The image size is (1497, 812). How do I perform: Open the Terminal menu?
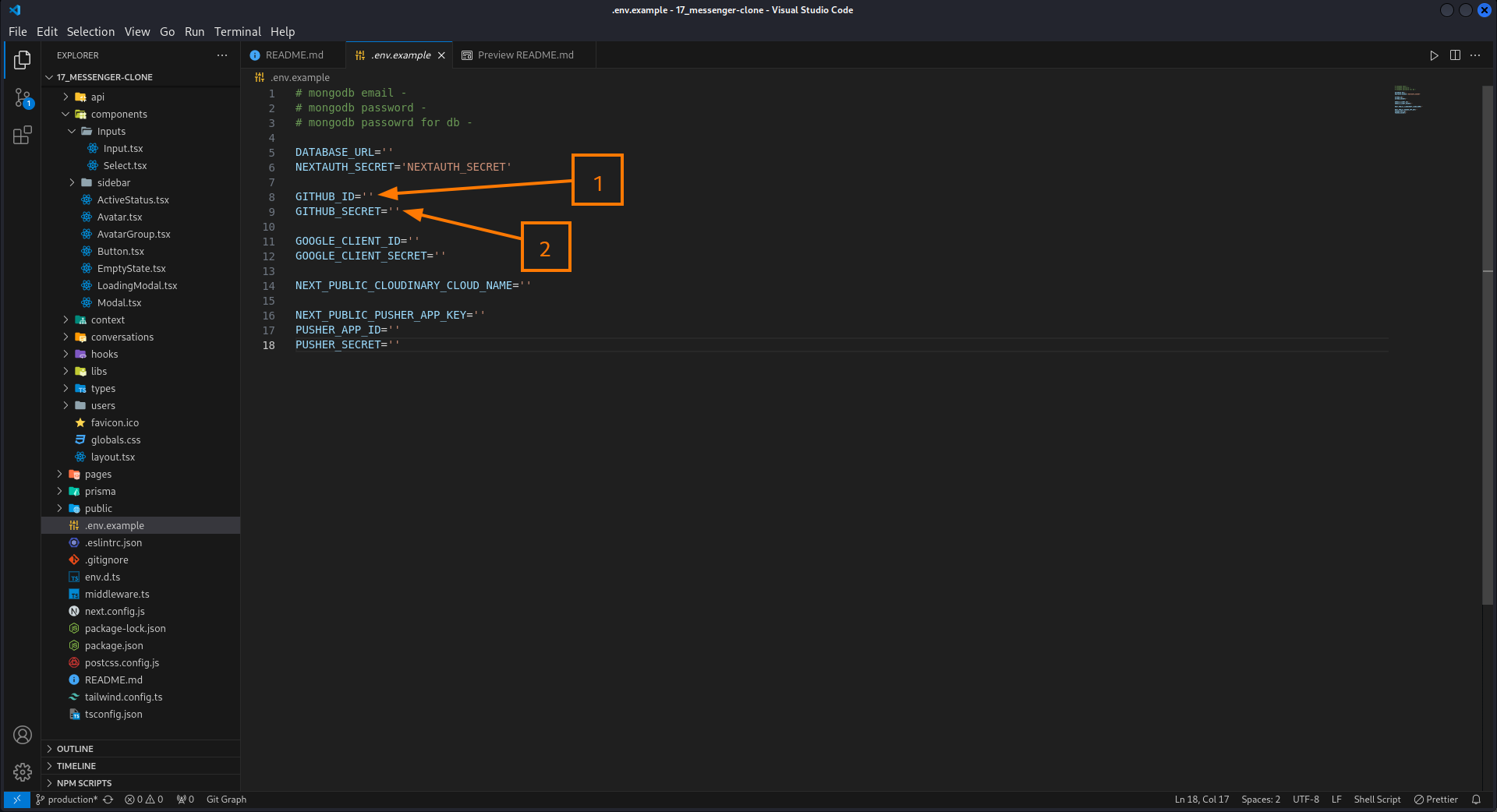[x=237, y=32]
